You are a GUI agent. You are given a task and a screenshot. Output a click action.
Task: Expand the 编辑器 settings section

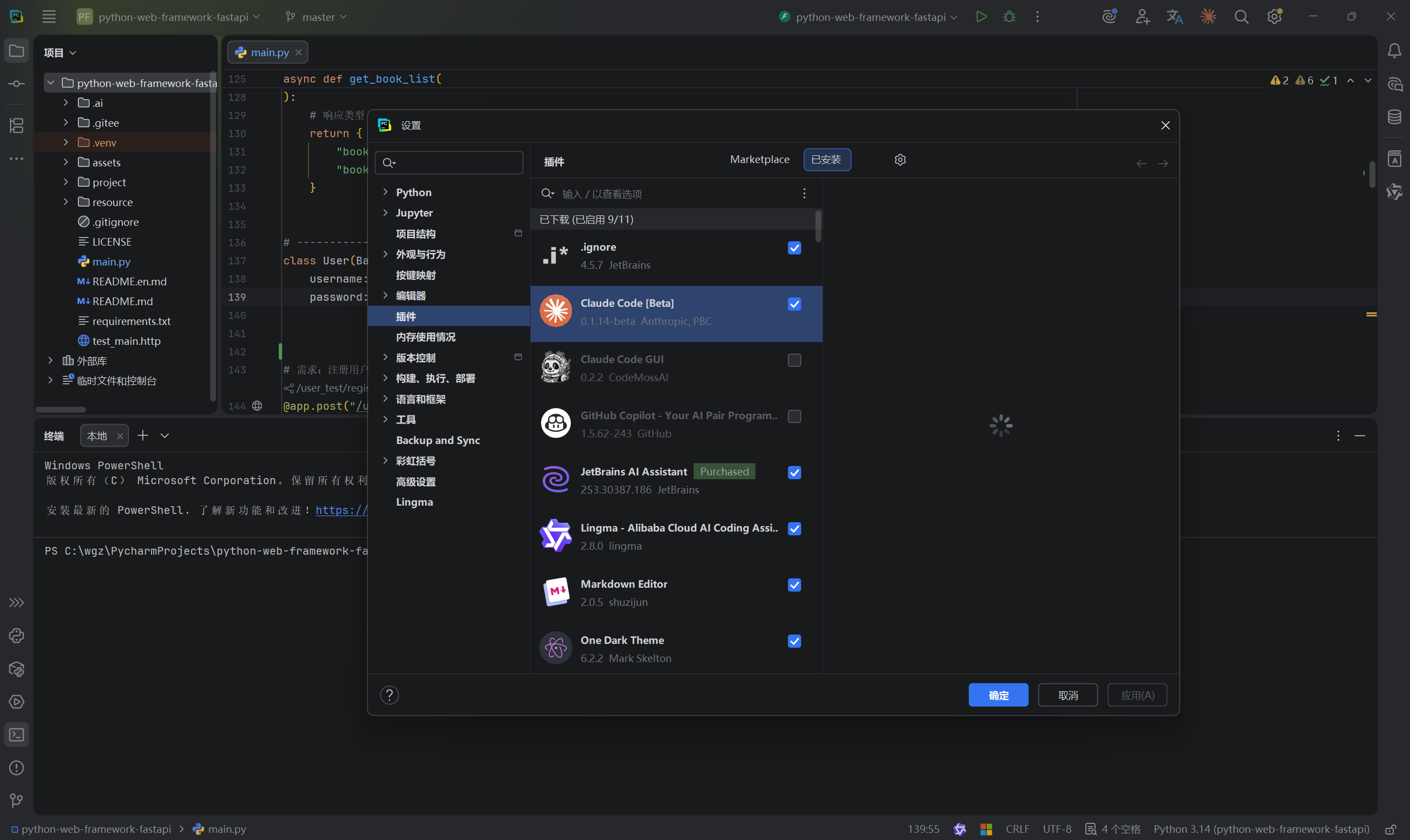click(x=386, y=295)
